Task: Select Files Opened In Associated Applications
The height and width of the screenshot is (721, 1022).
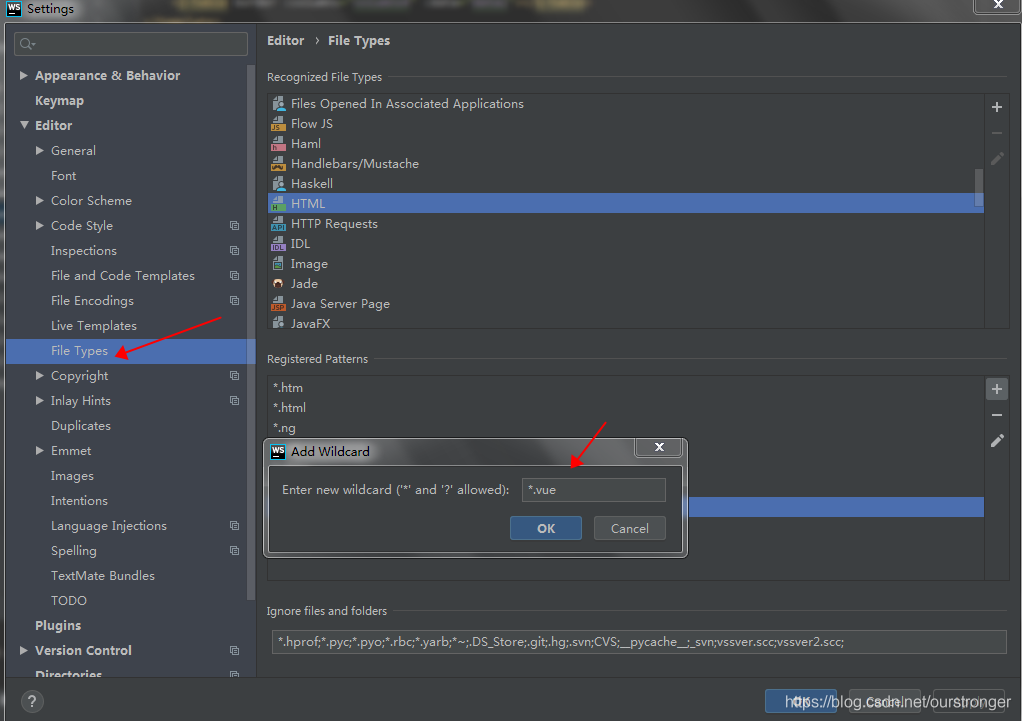Action: tap(626, 104)
